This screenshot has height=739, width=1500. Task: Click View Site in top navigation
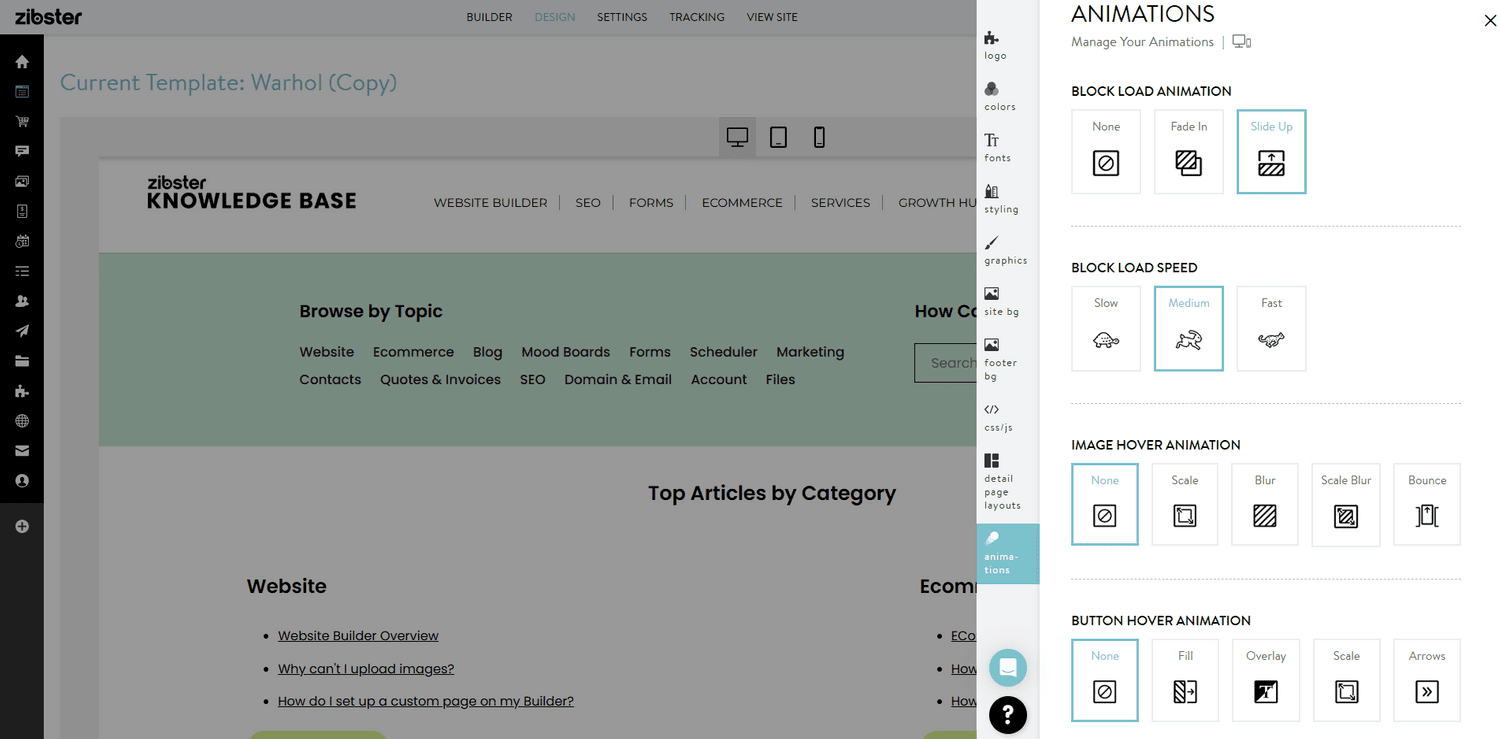[772, 17]
